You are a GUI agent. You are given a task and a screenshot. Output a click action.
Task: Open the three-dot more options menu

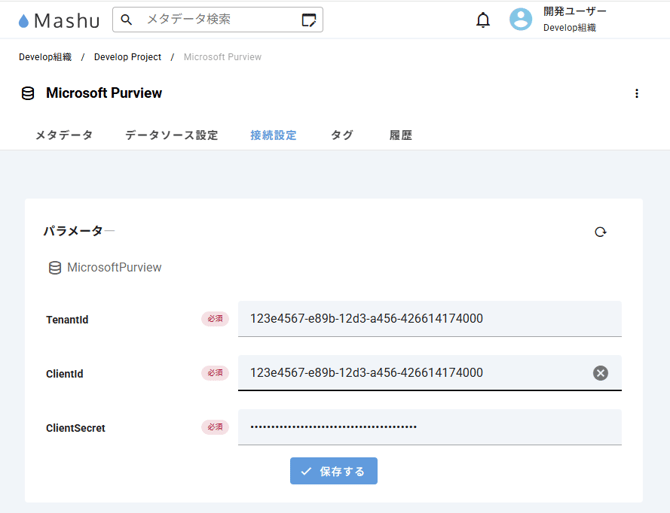click(x=637, y=94)
